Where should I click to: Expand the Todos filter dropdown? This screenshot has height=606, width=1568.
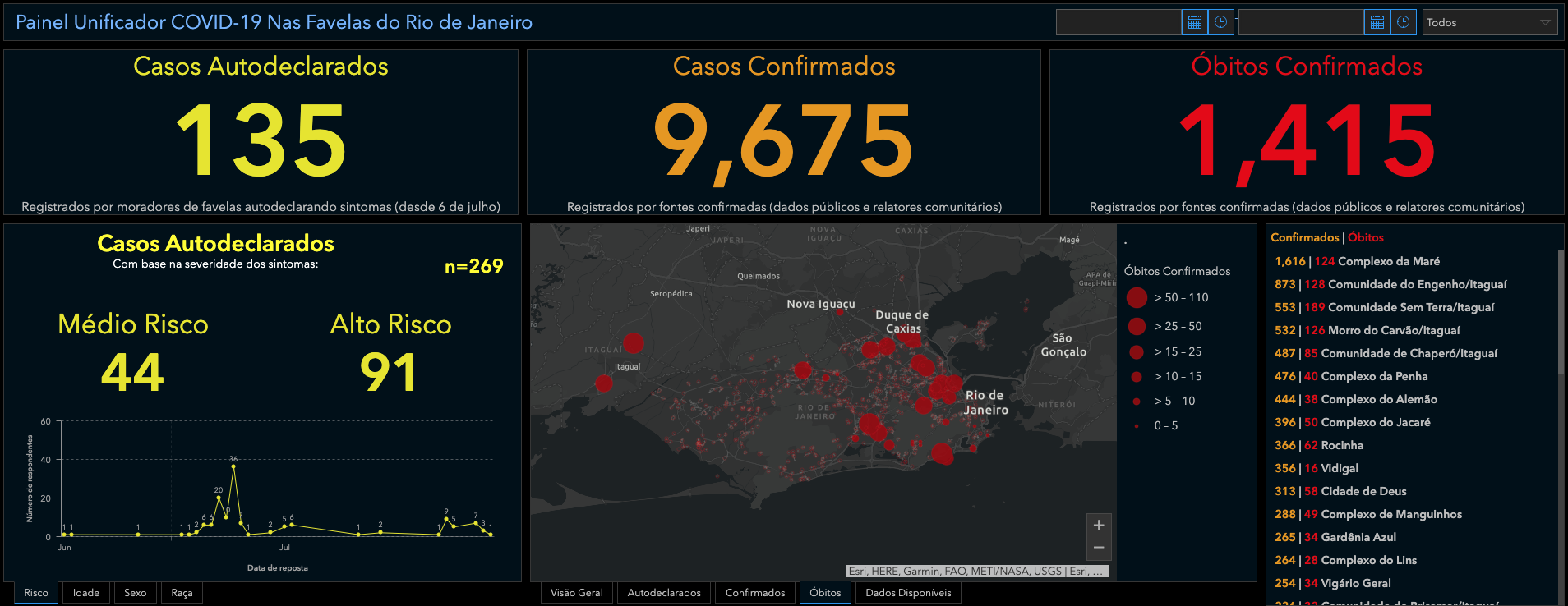pos(1489,22)
